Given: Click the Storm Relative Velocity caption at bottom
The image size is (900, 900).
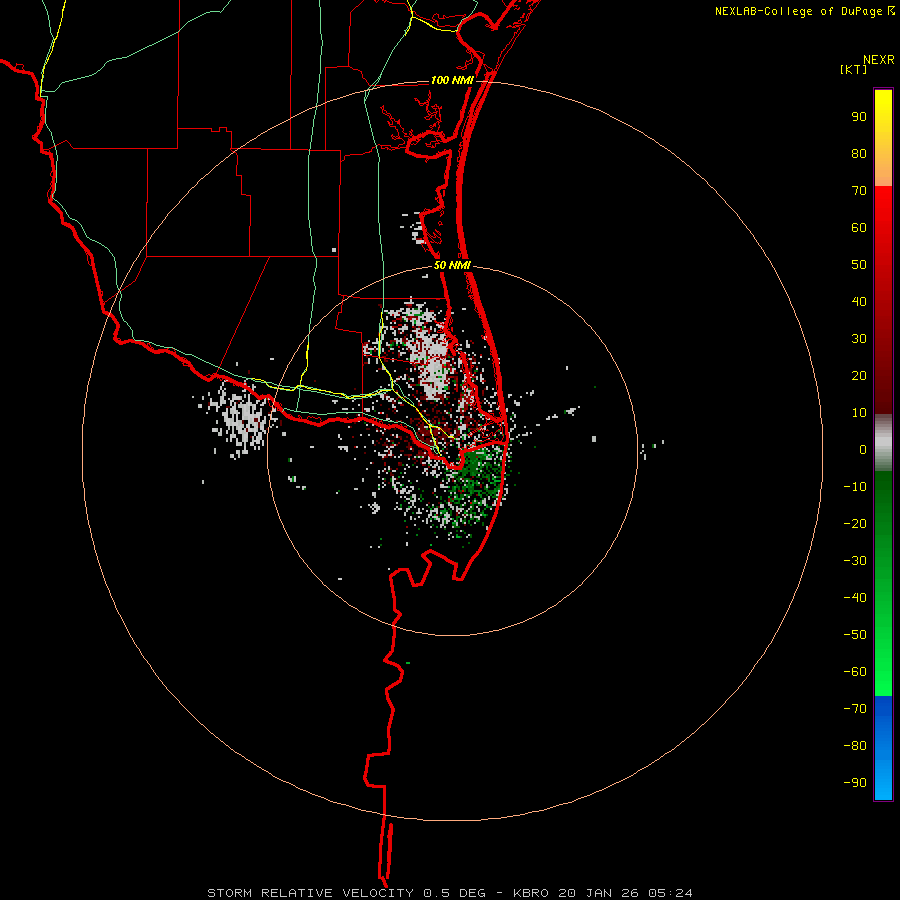Looking at the screenshot, I should [450, 893].
